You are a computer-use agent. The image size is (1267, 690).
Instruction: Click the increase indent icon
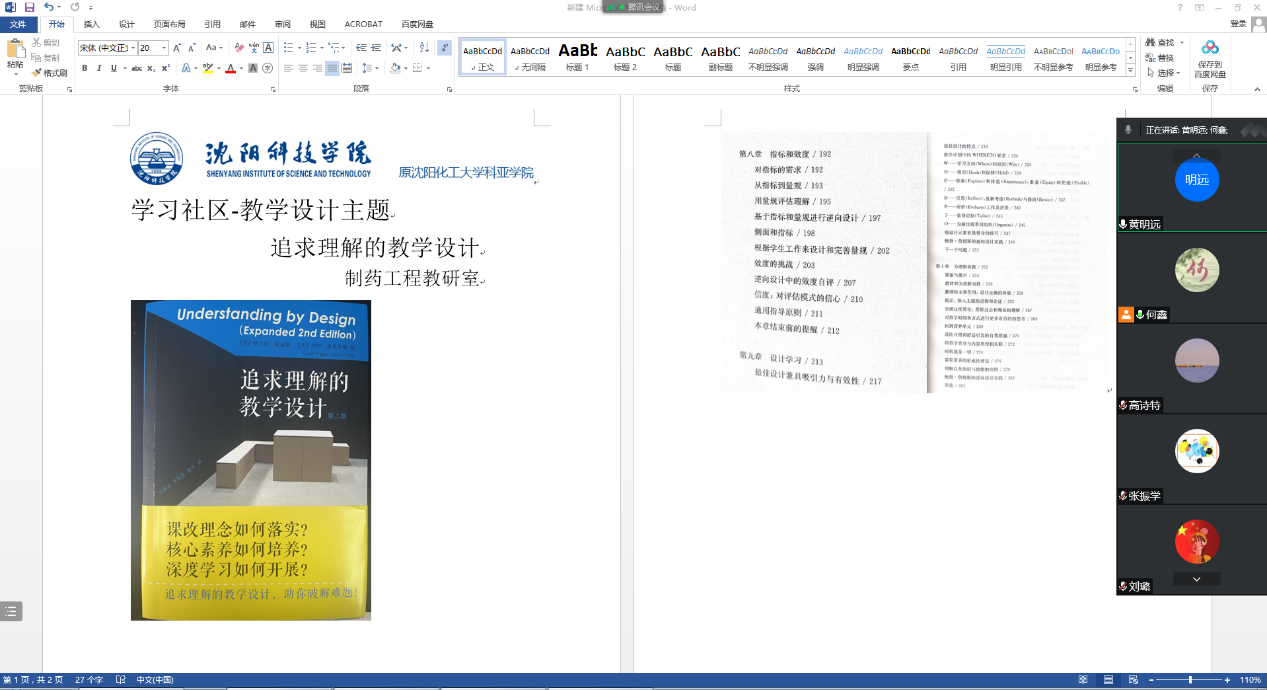[375, 48]
